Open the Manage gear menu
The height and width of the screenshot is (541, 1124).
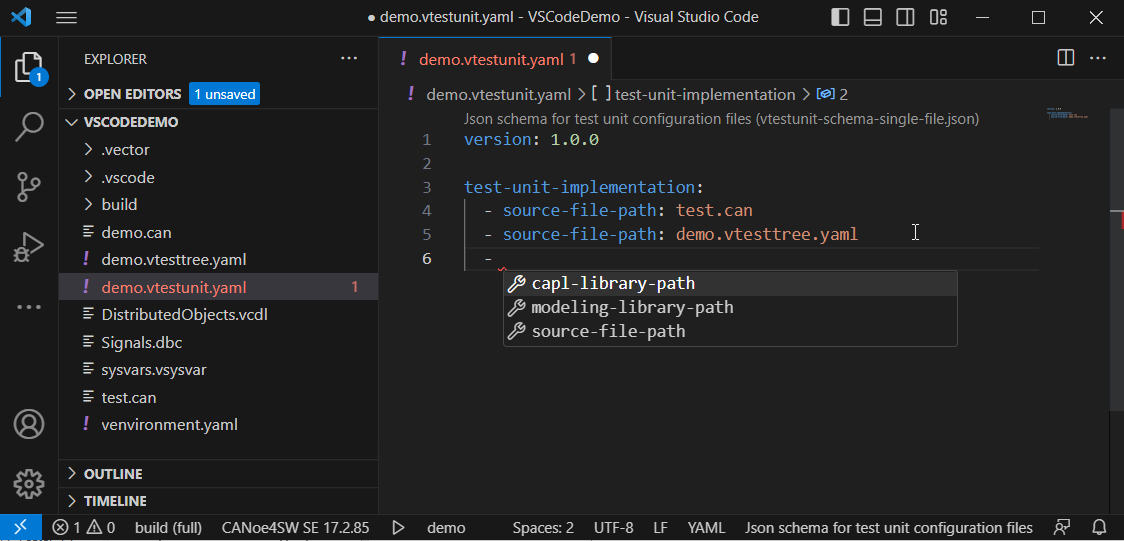point(29,484)
